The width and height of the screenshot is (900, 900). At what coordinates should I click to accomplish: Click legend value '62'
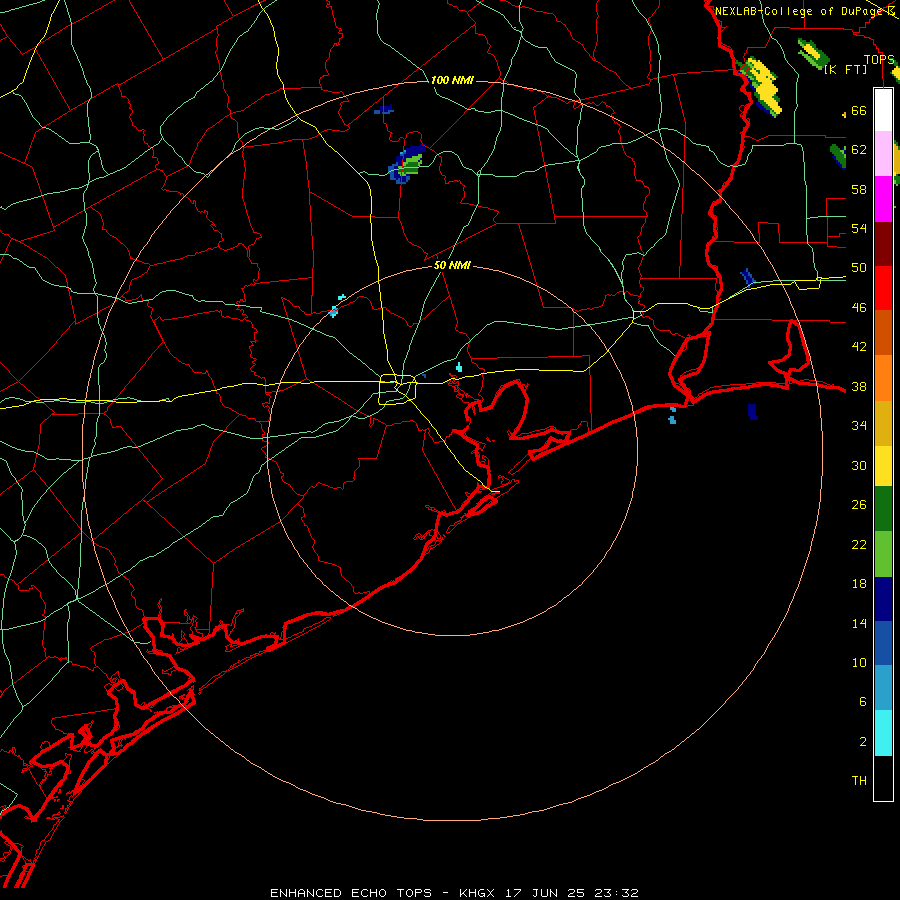click(x=859, y=150)
